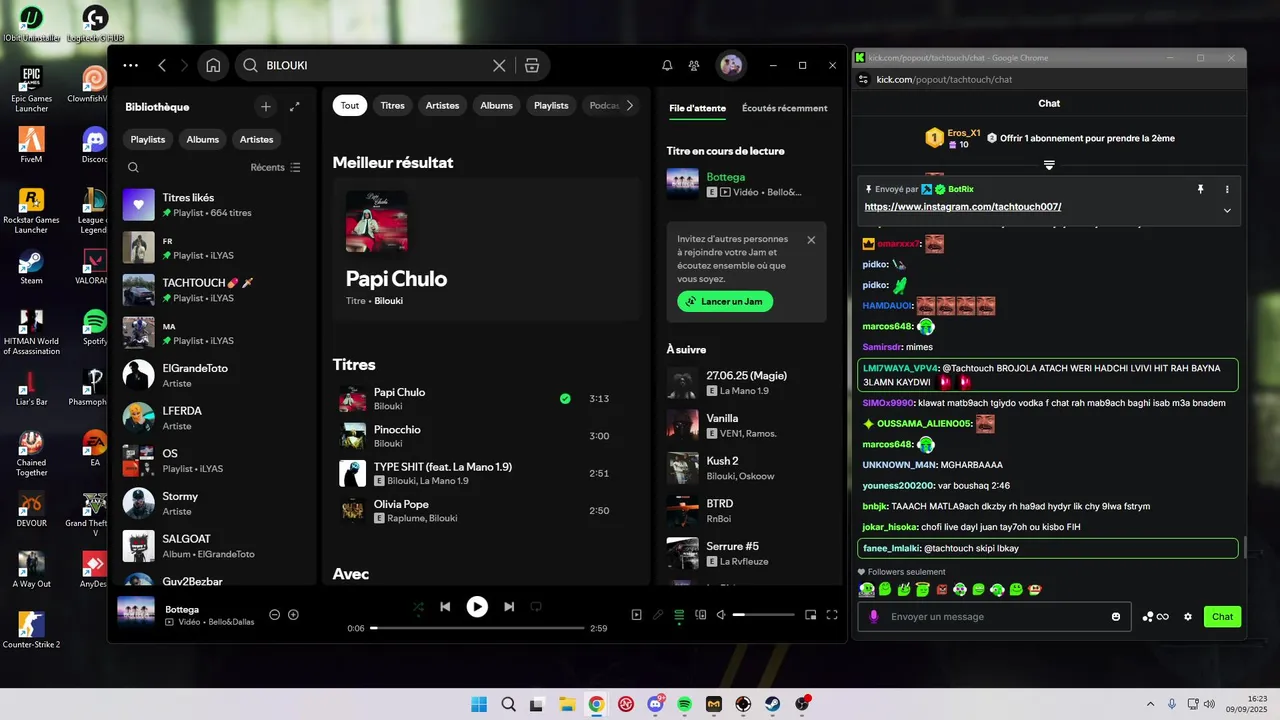Add Bottega to liked titles with plus circle
This screenshot has width=1280, height=720.
point(293,614)
